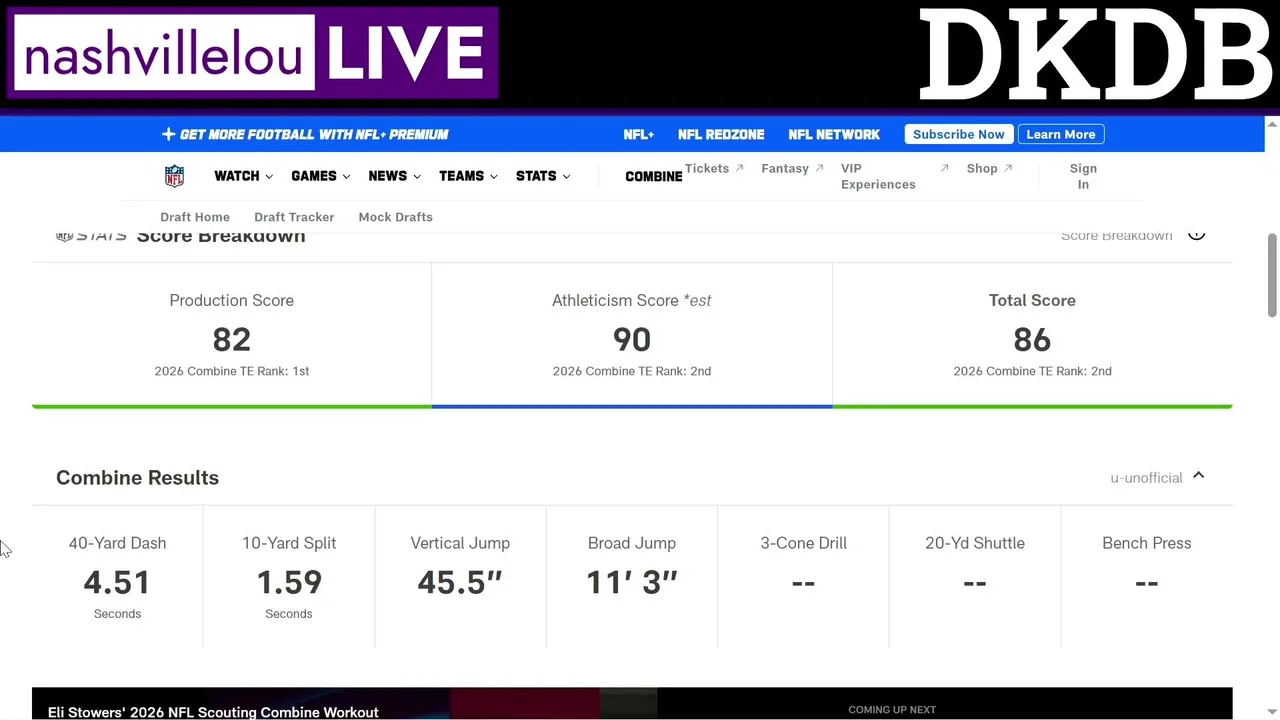Image resolution: width=1280 pixels, height=720 pixels.
Task: Open the NFL+ link
Action: [638, 134]
